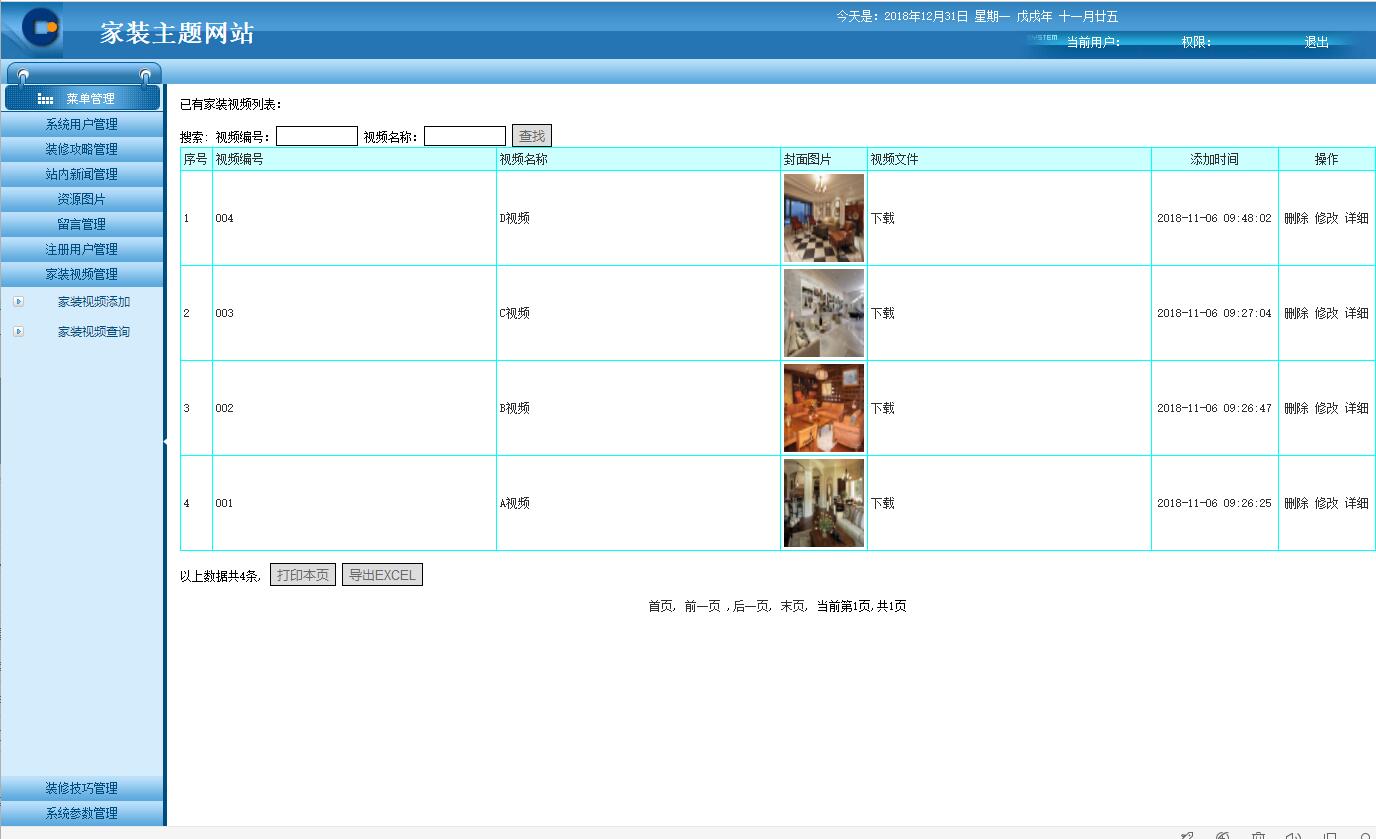Screen dimensions: 1376x839
Task: Open cover thumbnail of D视频
Action: (x=824, y=218)
